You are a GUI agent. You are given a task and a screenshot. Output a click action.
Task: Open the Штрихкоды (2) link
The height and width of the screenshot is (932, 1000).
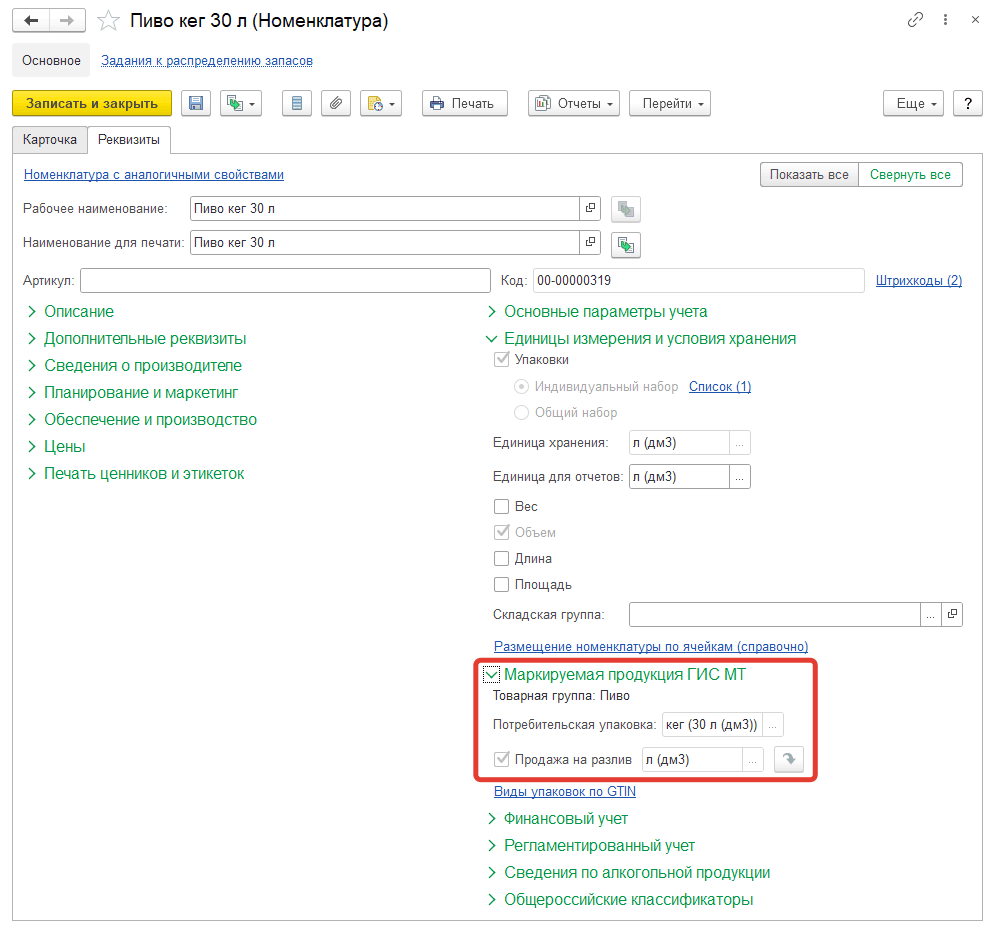918,281
